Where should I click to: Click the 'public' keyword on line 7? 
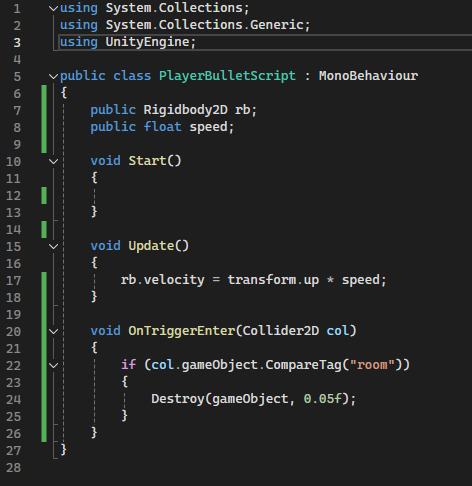pos(113,110)
